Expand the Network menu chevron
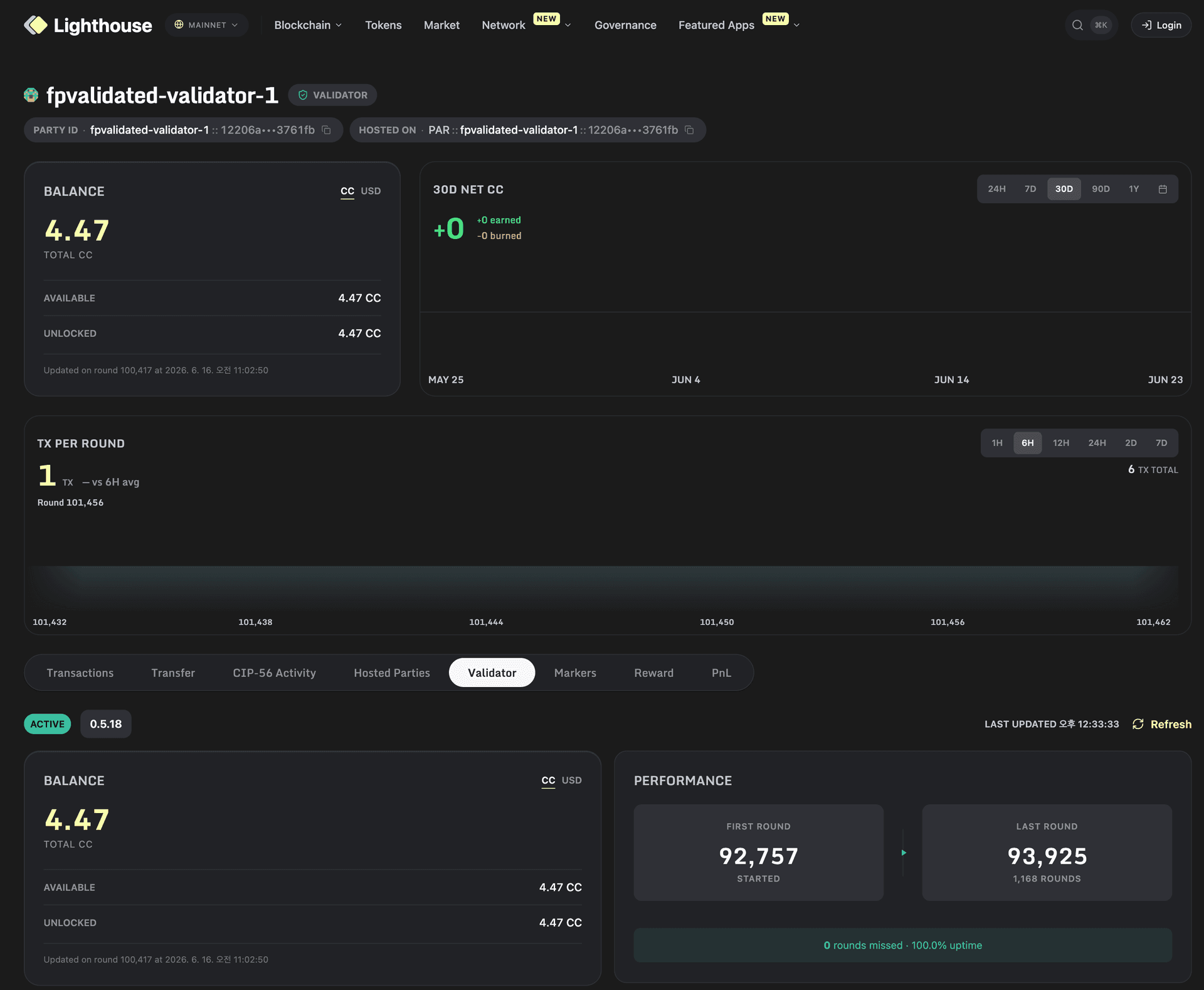The height and width of the screenshot is (990, 1204). [x=568, y=25]
